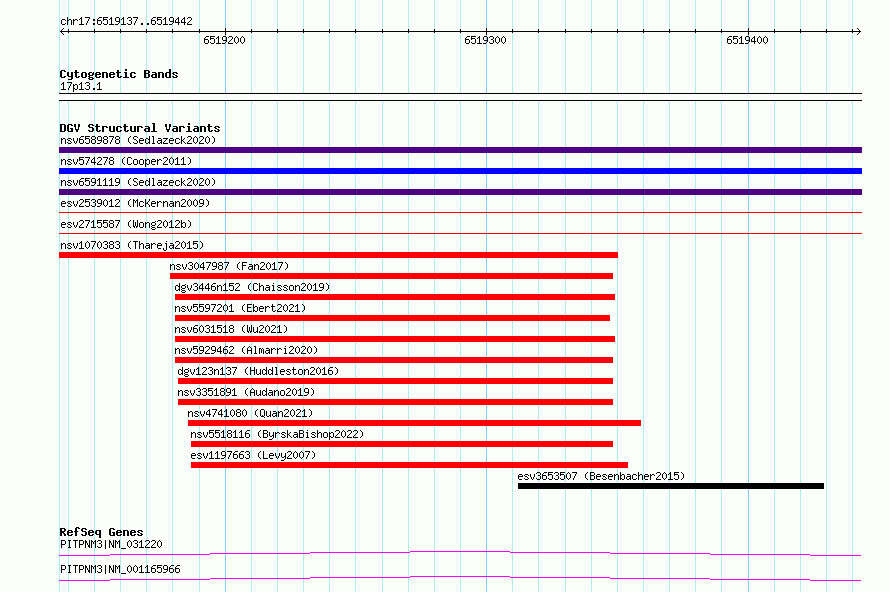Click the red bar under nsv5929462 (Almarri2020)
Viewport: 890px width, 592px height.
coord(394,360)
